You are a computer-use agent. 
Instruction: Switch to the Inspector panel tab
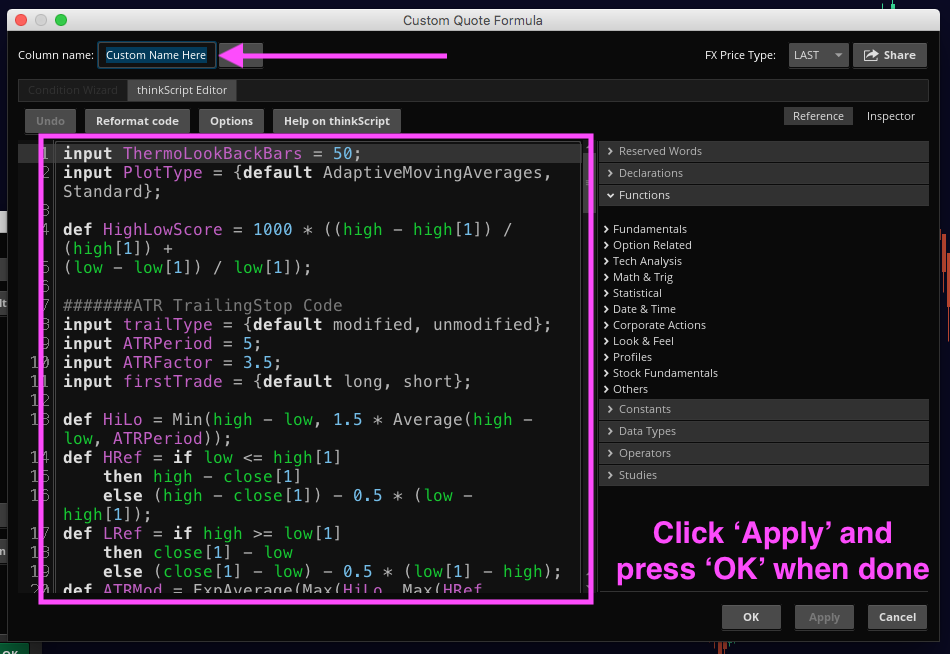click(x=890, y=116)
